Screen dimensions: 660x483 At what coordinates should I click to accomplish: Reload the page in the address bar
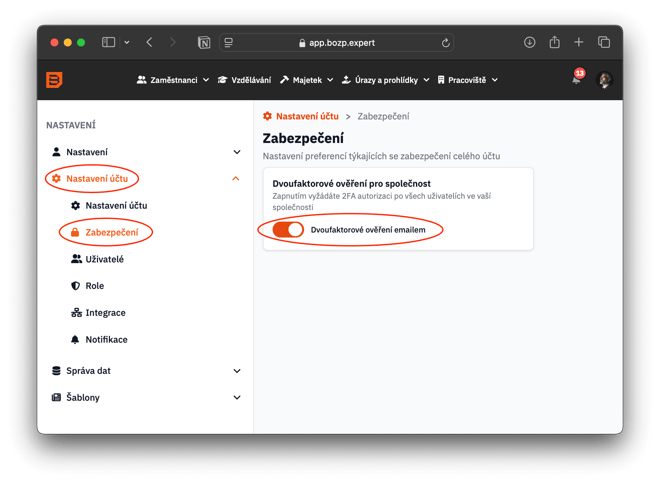445,43
